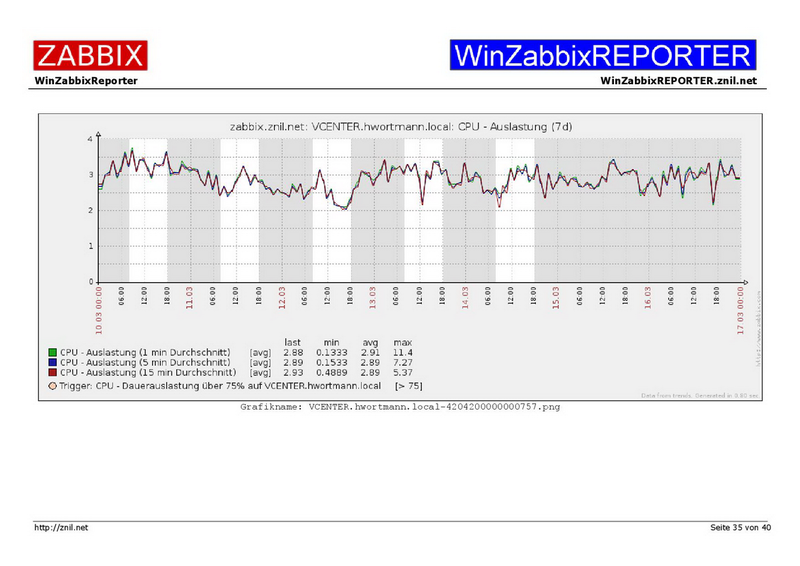Image resolution: width=800 pixels, height=566 pixels.
Task: Click the red ZABBIX logo
Action: [x=90, y=56]
